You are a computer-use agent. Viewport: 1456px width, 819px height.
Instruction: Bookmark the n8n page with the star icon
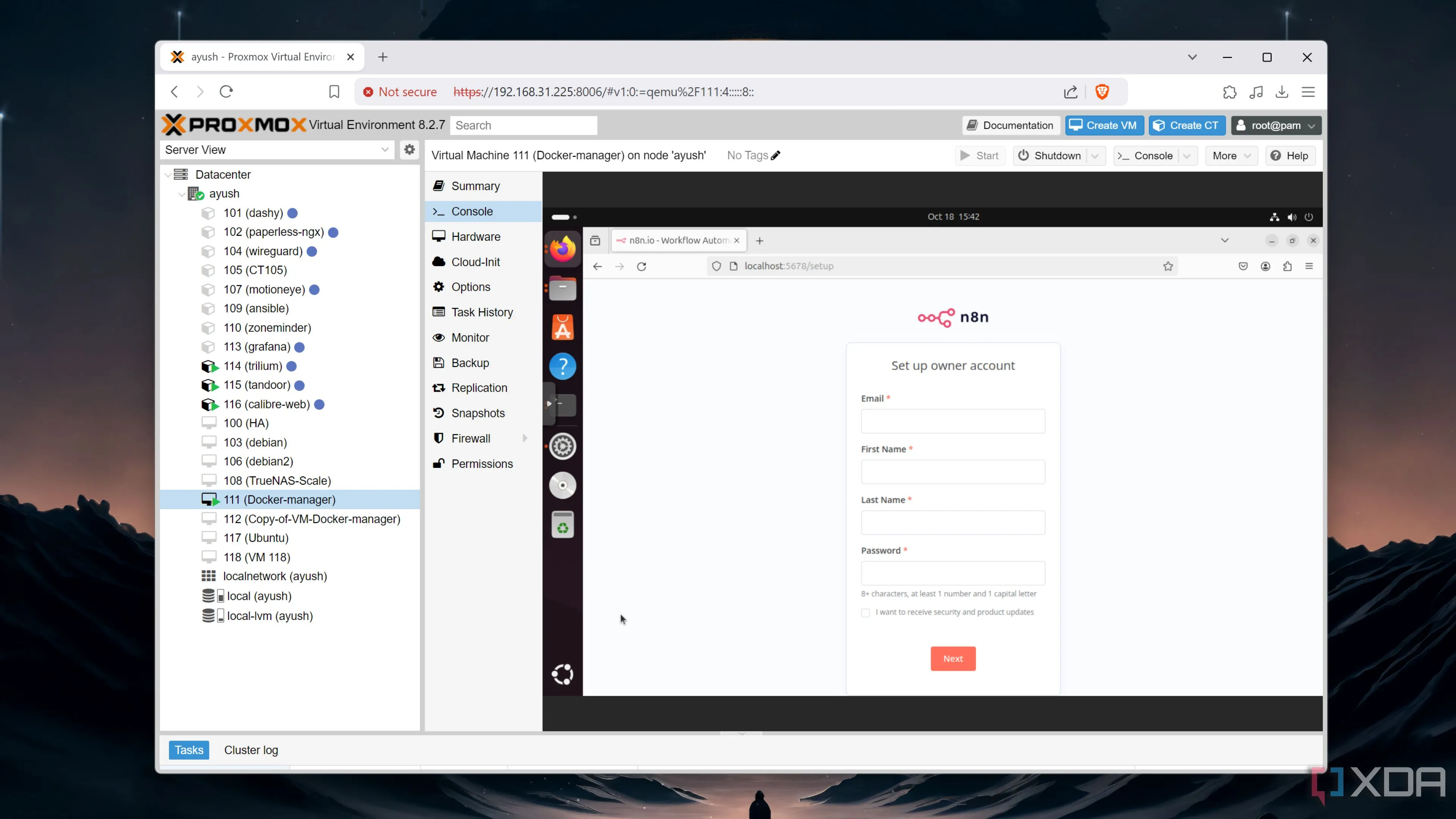(x=1168, y=266)
